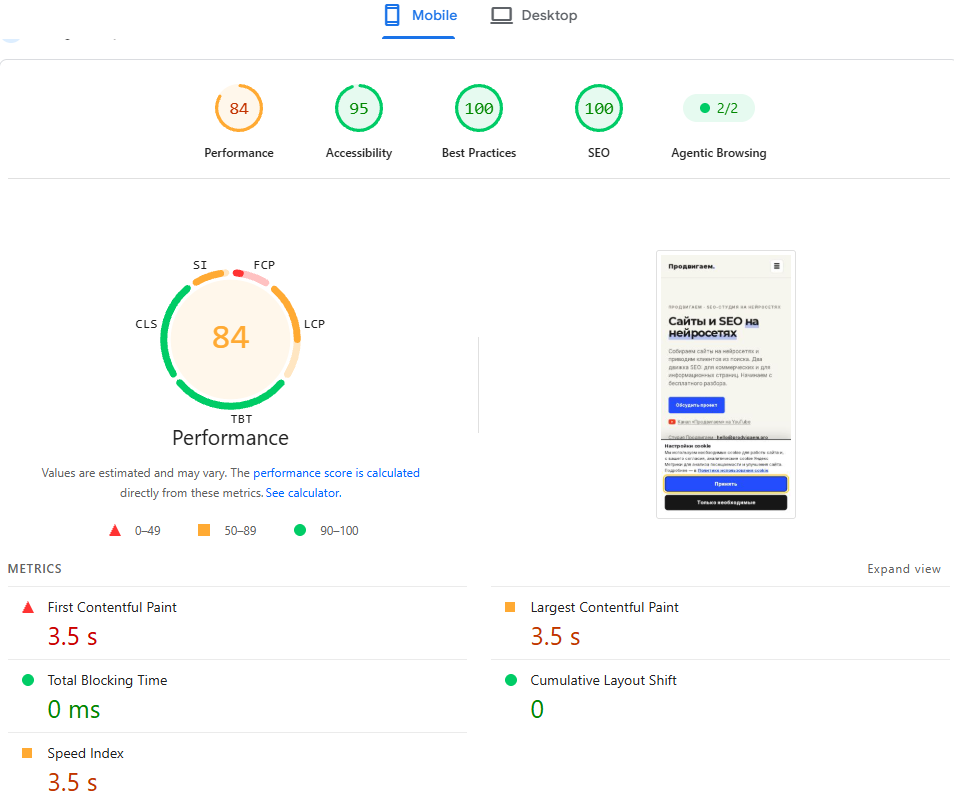Screen dimensions: 954x803
Task: Click the Performance heading under large gauge
Action: [231, 438]
